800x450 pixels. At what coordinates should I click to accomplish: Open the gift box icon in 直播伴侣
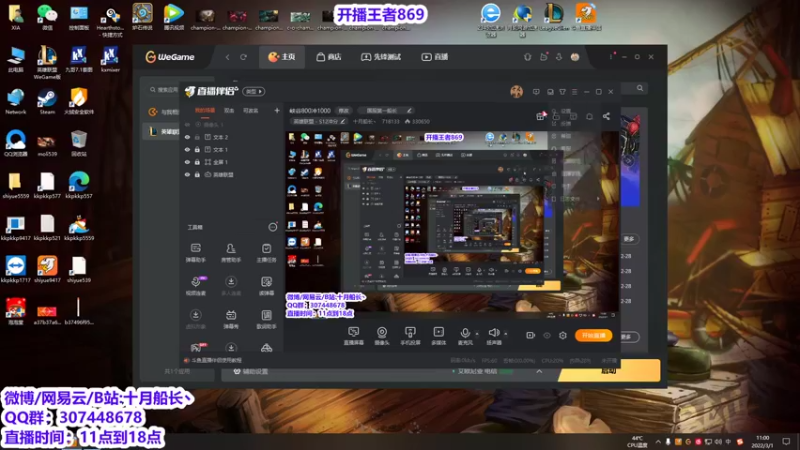tap(541, 116)
